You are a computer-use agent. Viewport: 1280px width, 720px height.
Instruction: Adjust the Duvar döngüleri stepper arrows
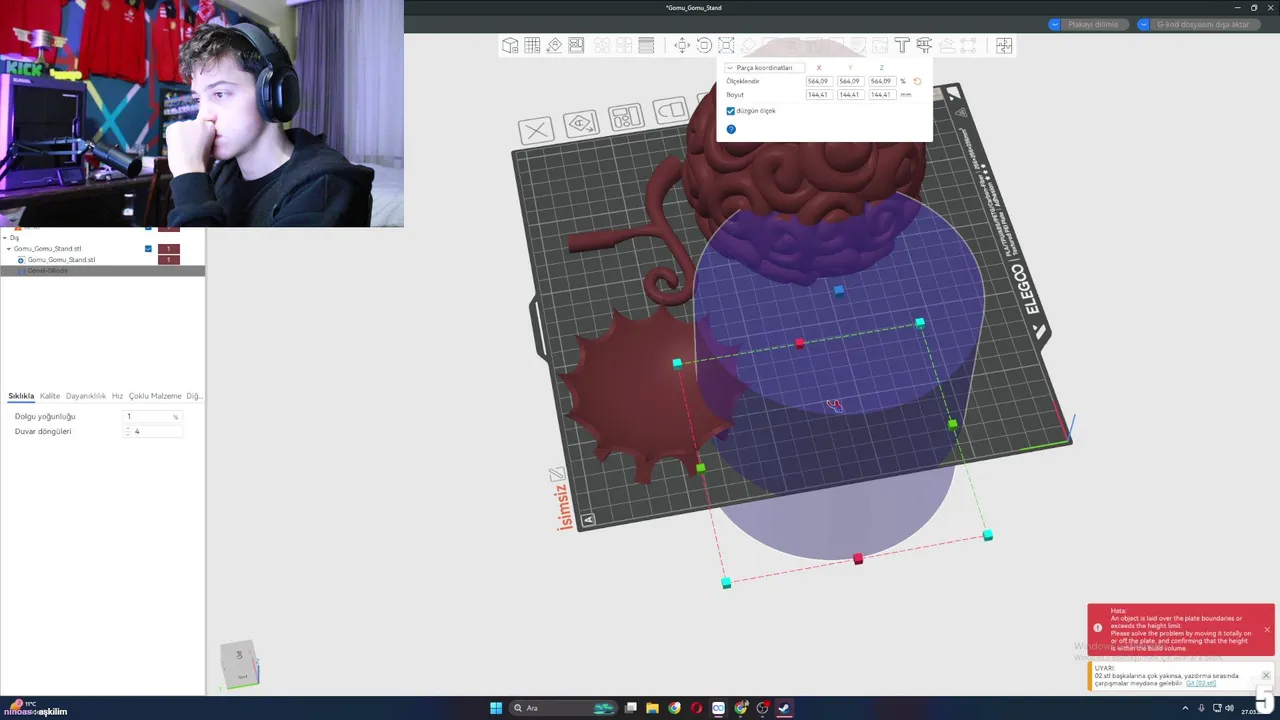(x=128, y=431)
